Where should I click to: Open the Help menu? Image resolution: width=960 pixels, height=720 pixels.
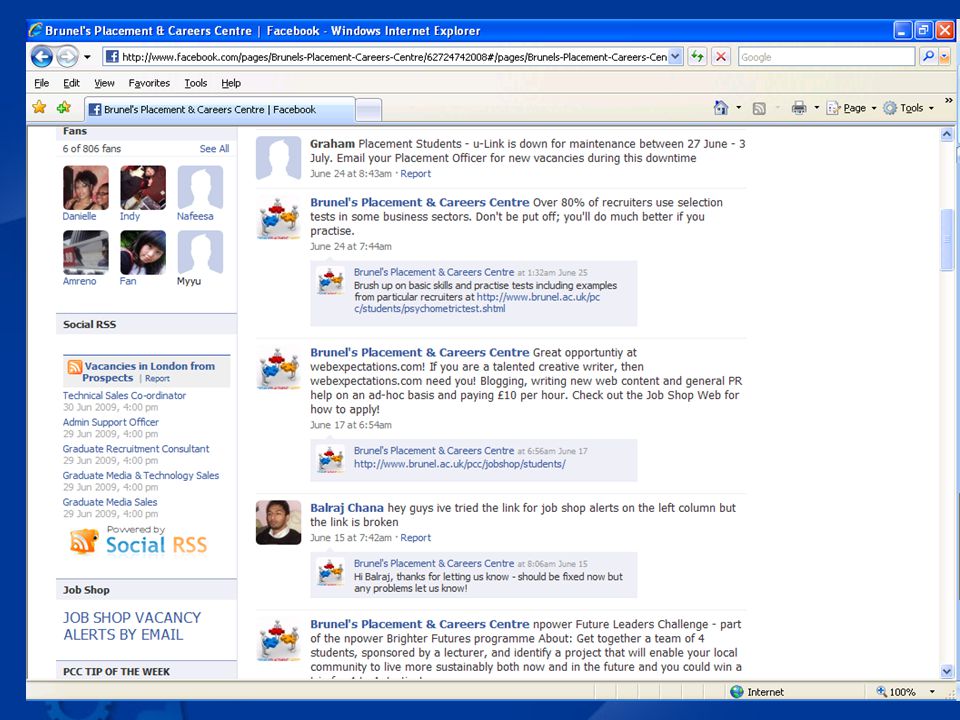[x=231, y=83]
